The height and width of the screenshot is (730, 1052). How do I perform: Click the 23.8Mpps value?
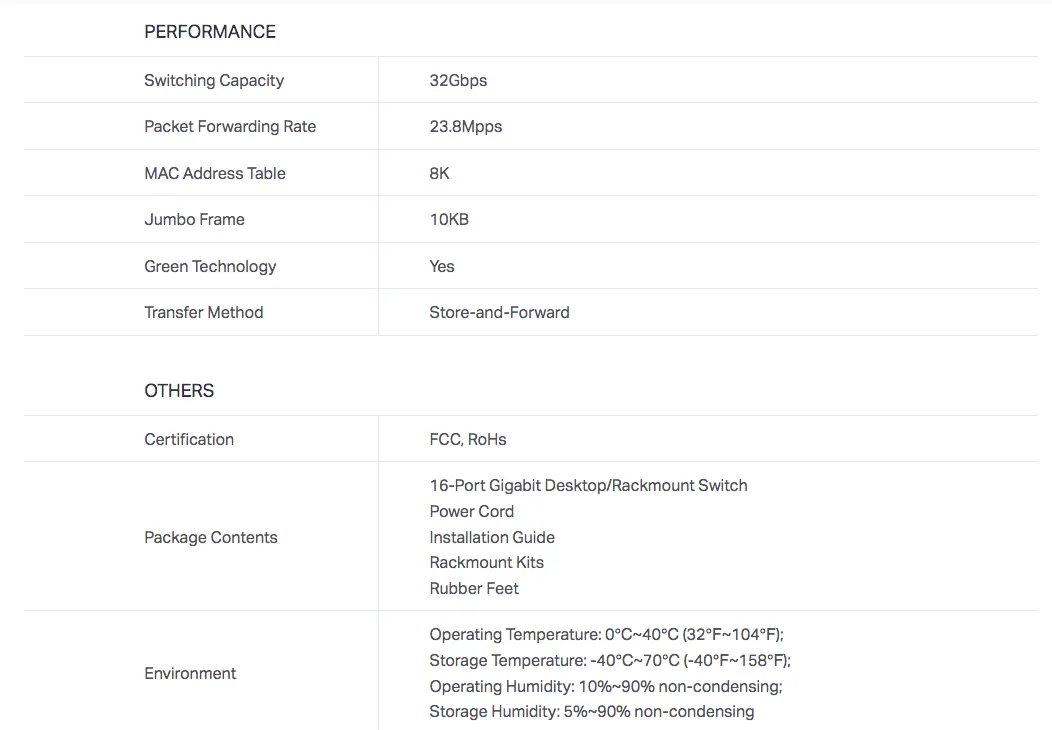[x=466, y=127]
